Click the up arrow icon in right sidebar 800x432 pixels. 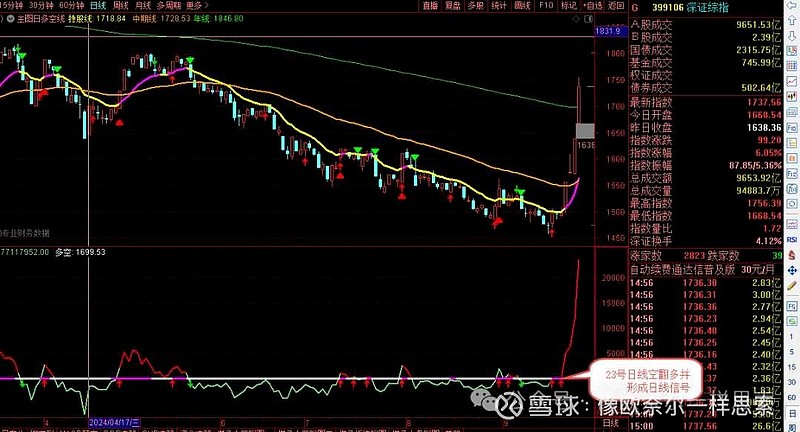point(792,21)
